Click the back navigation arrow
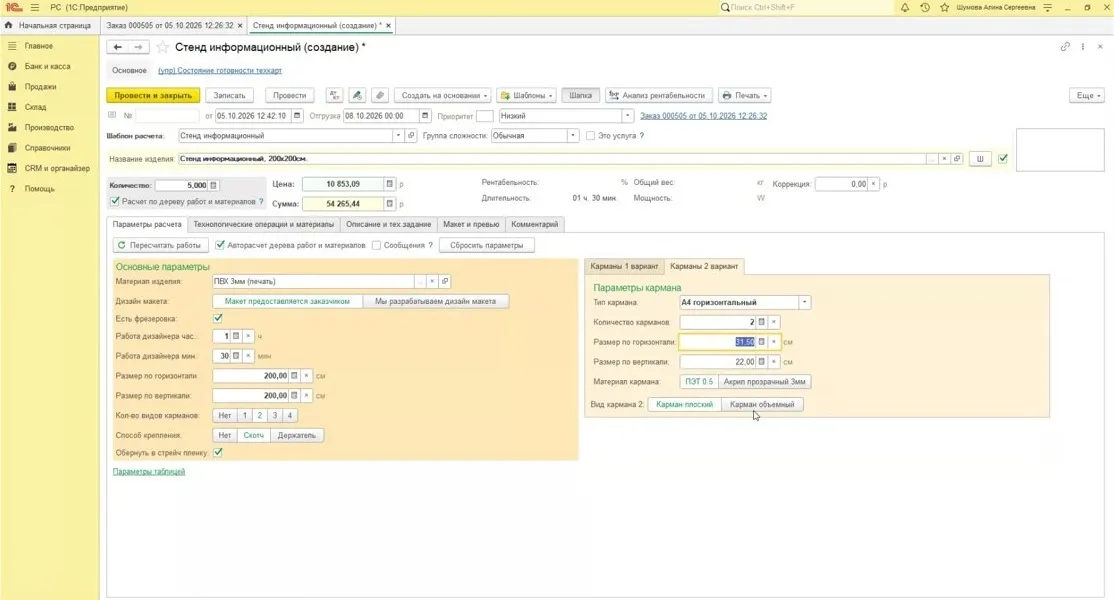Viewport: 1114px width, 600px height. [118, 47]
